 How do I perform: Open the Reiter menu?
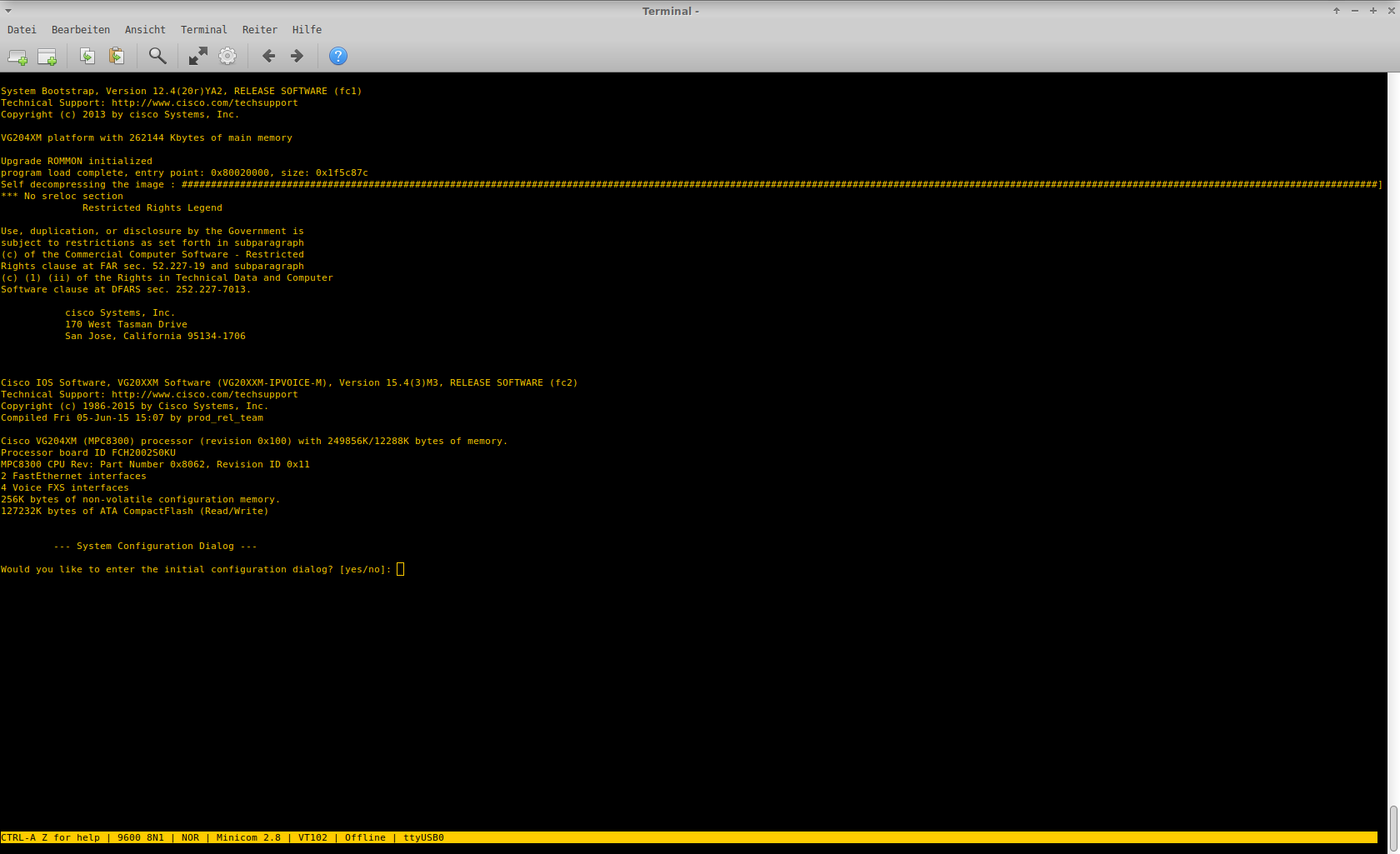[x=260, y=30]
